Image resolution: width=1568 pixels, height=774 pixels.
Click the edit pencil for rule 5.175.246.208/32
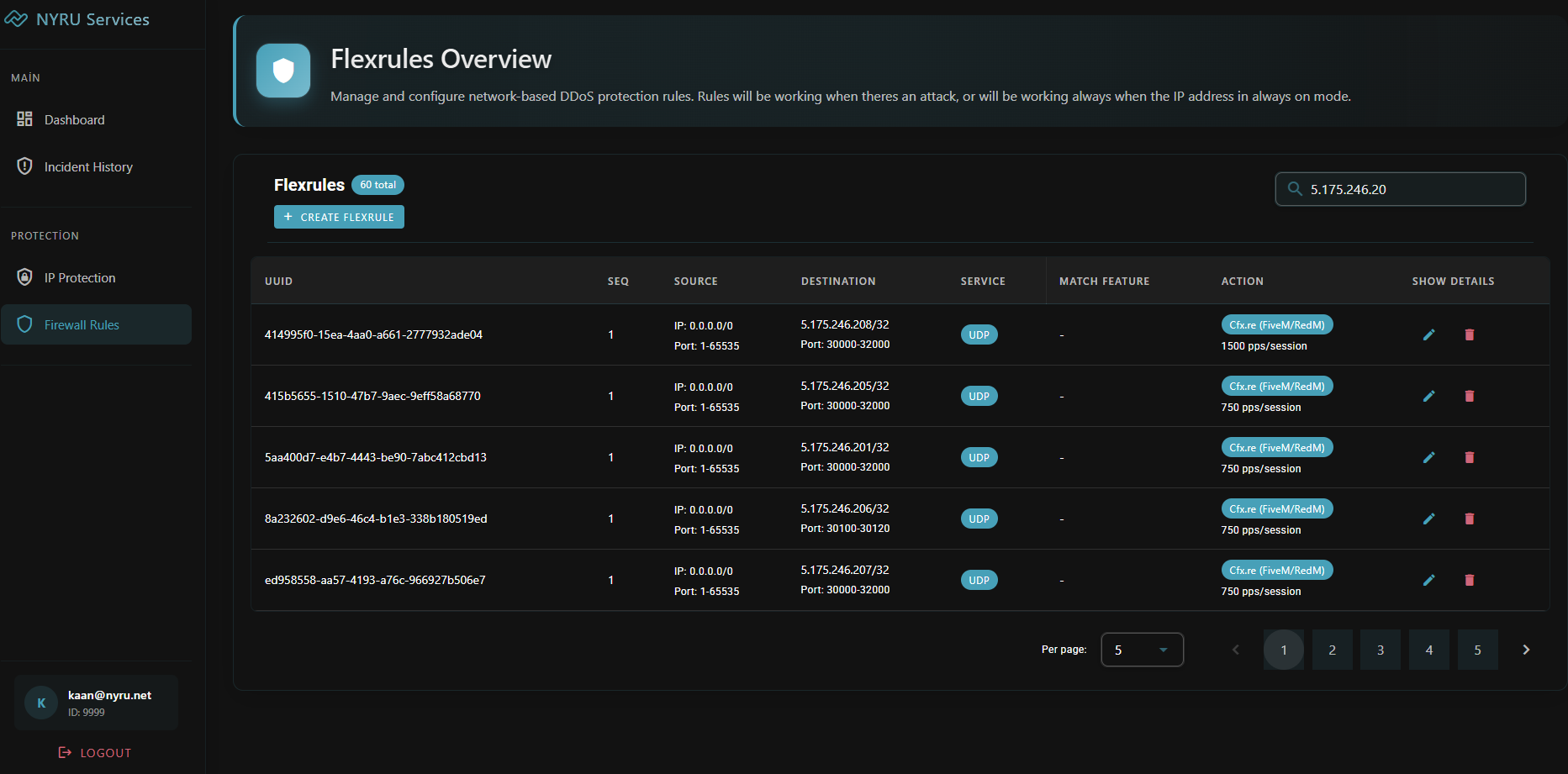[x=1428, y=334]
